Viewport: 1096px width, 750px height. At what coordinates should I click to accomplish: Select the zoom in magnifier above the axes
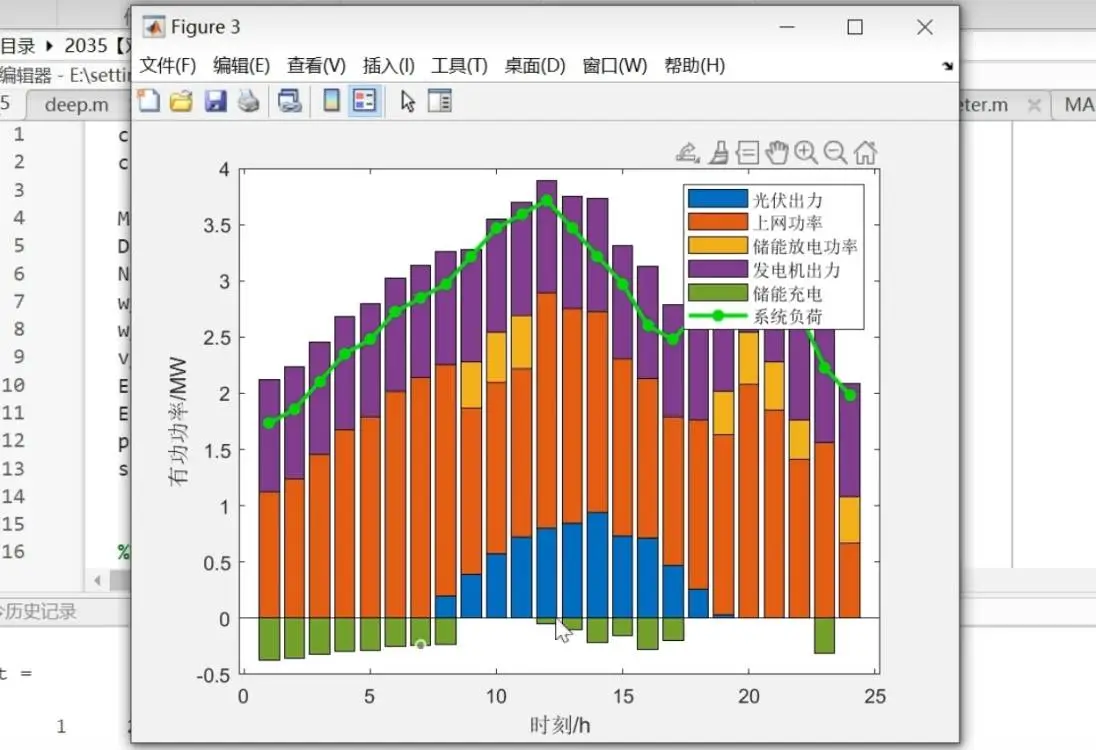coord(806,152)
